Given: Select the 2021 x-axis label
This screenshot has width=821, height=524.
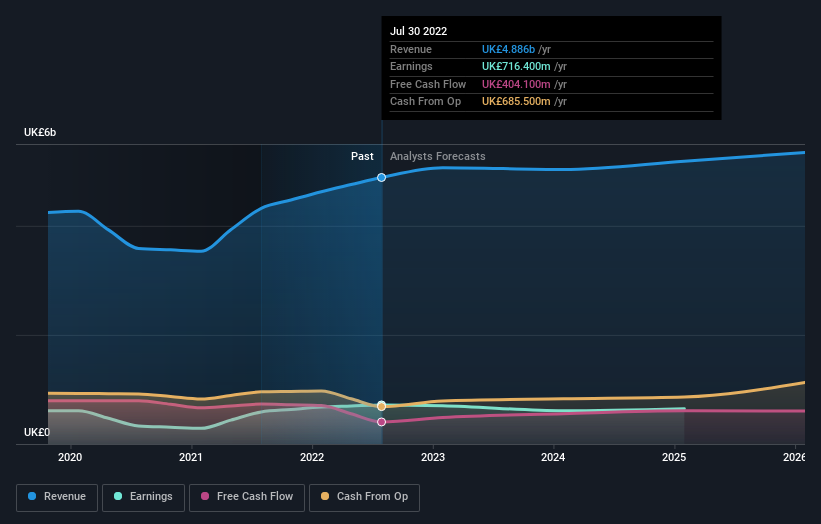Looking at the screenshot, I should [191, 457].
